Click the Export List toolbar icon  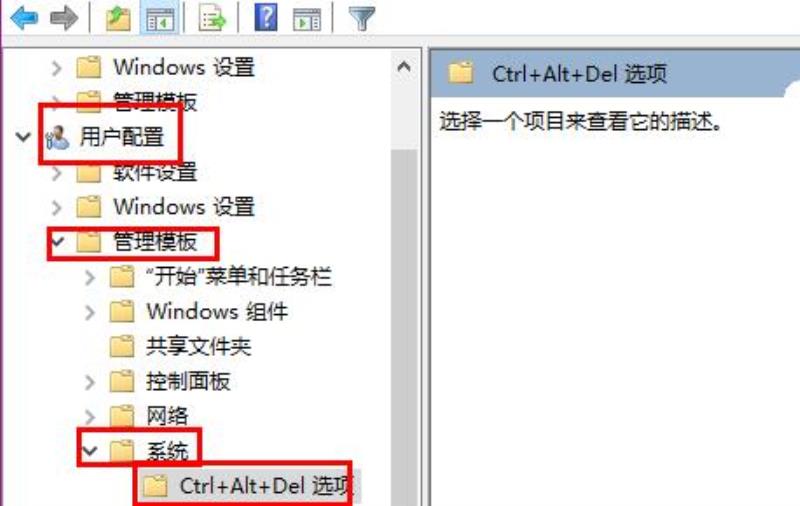pyautogui.click(x=212, y=18)
